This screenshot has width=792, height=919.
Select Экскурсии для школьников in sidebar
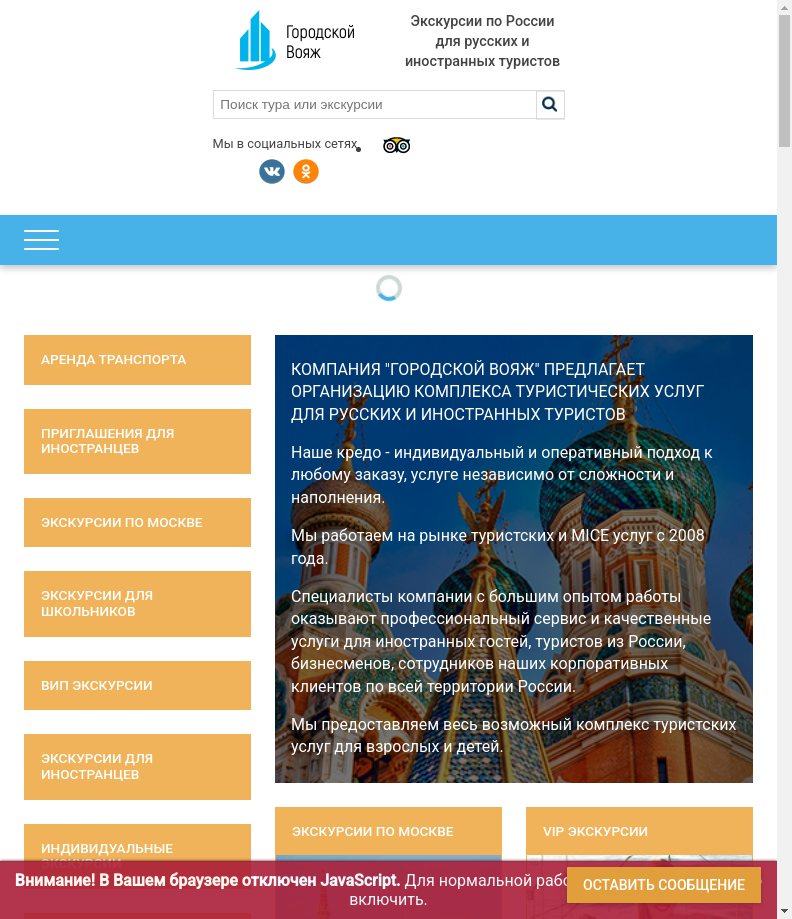(x=137, y=604)
